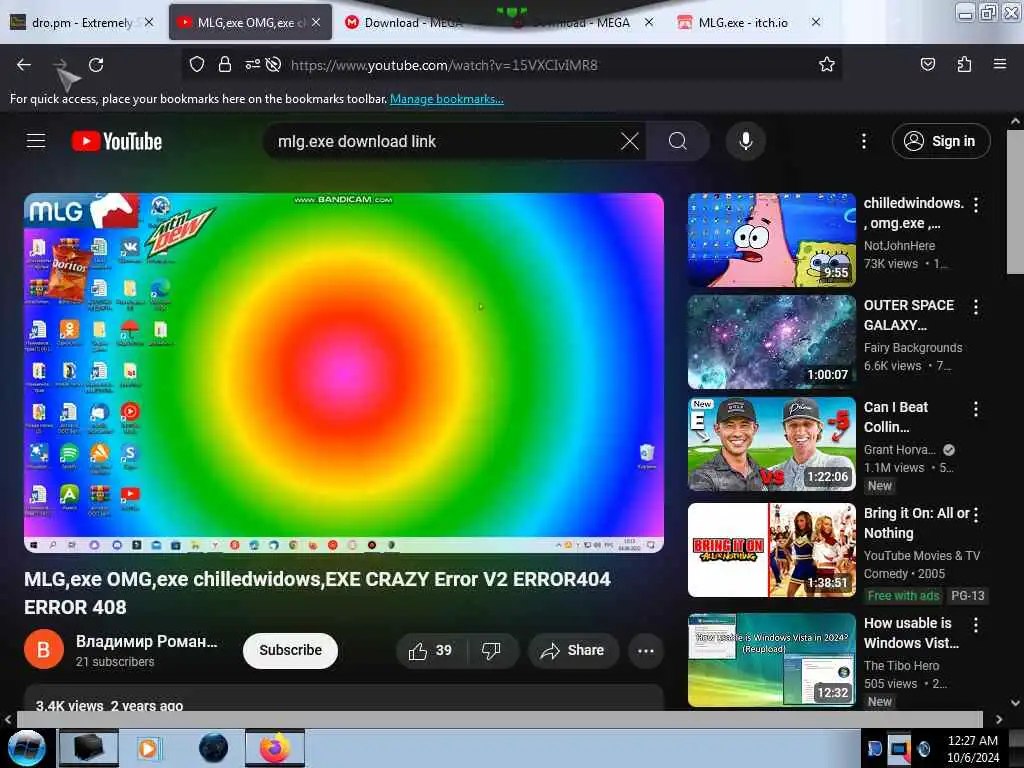Go back with the browser back arrow
1024x768 pixels.
(24, 65)
